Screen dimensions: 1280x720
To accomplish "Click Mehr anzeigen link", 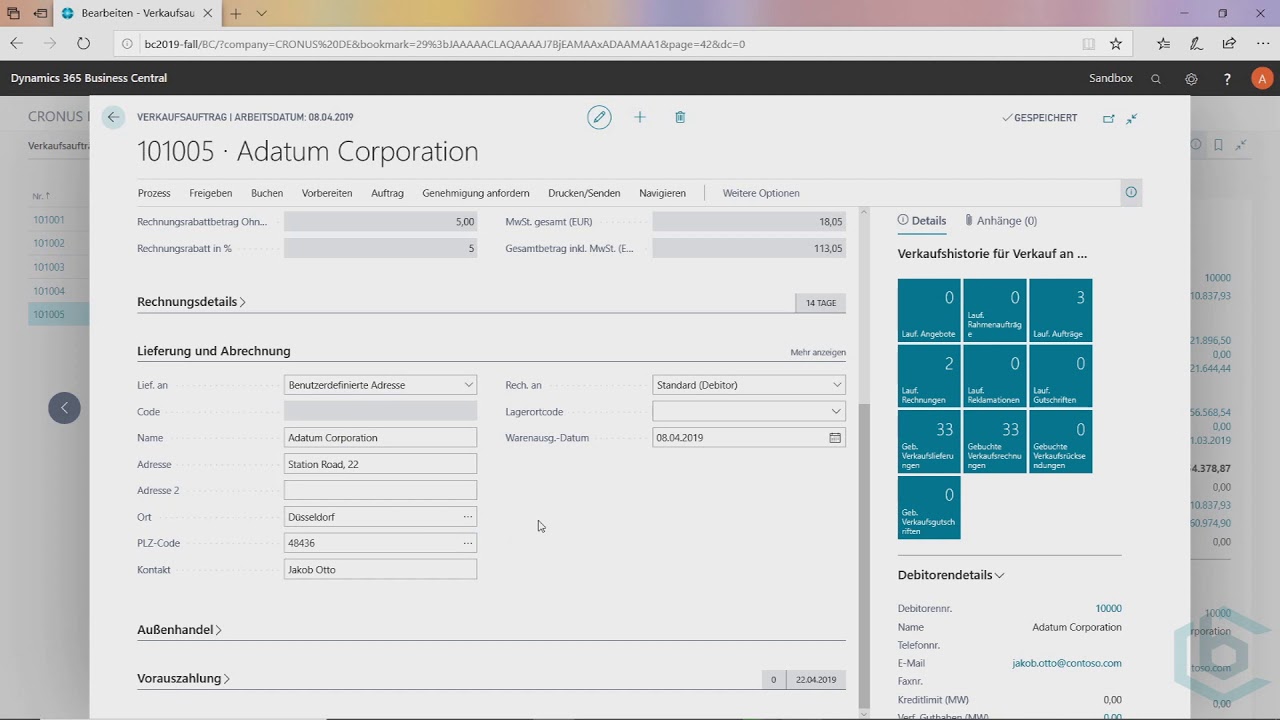I will (x=818, y=352).
